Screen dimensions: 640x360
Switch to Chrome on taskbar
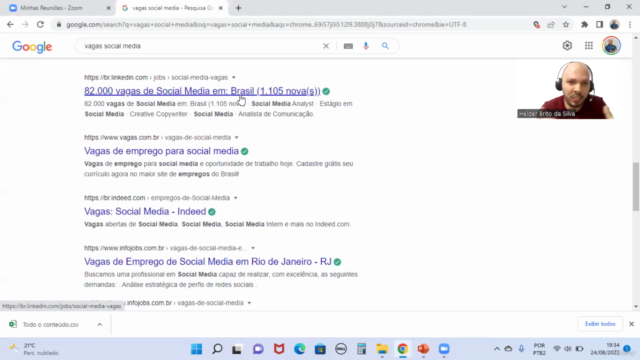pyautogui.click(x=402, y=349)
